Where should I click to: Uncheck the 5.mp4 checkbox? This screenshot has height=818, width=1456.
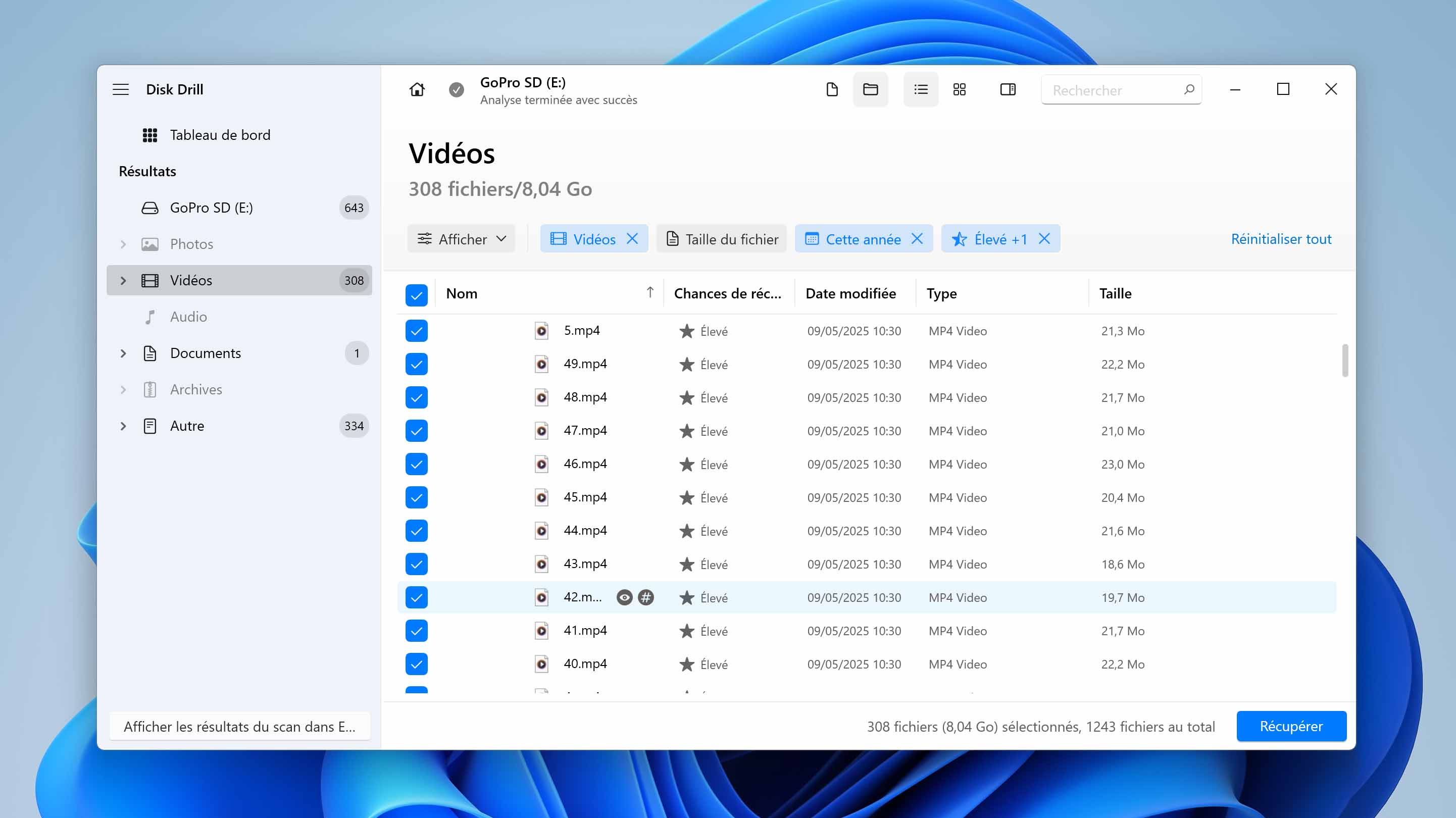417,331
